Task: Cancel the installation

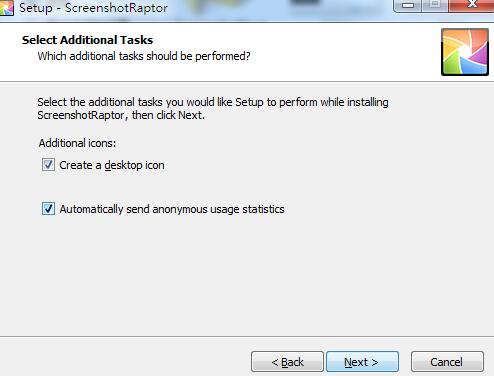Action: click(x=447, y=362)
